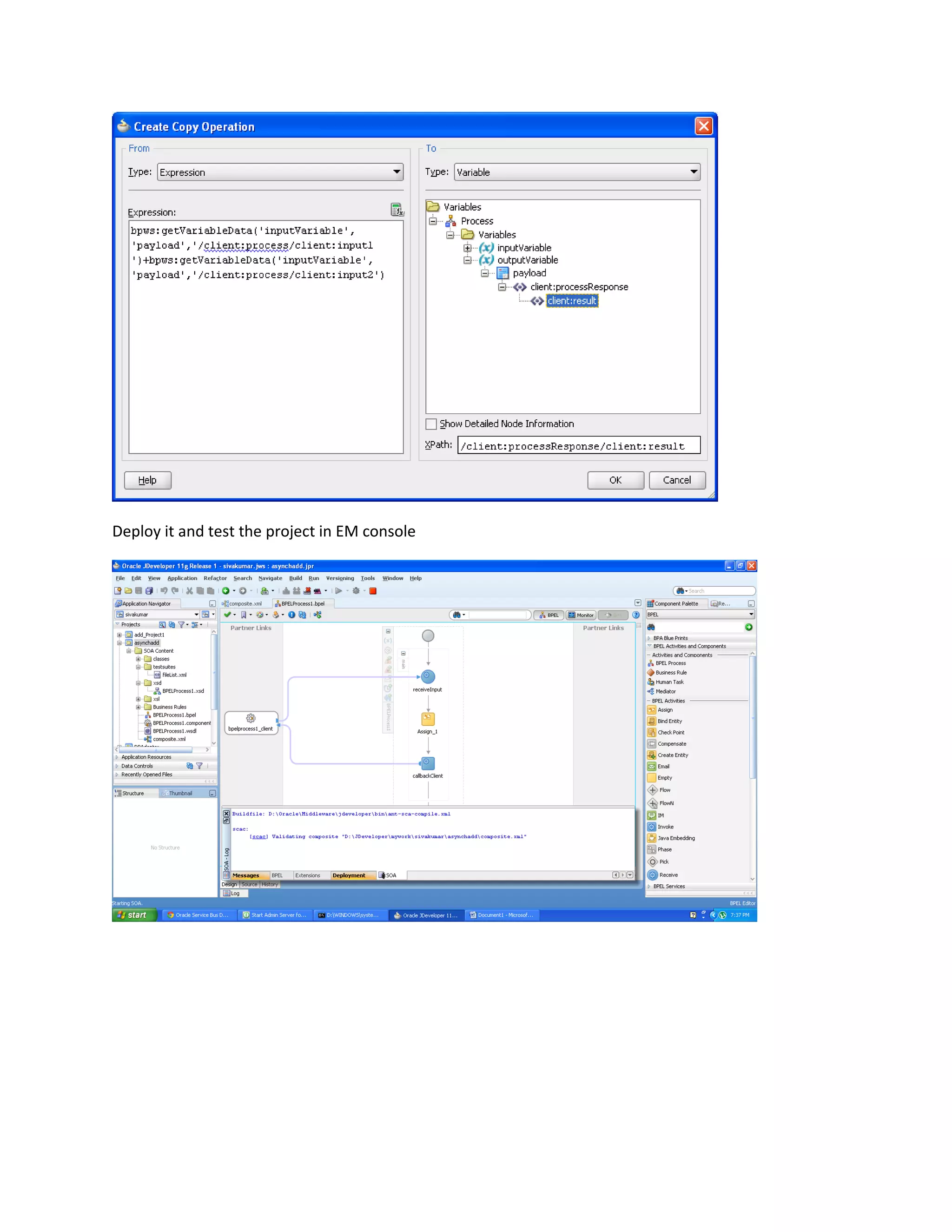
Task: Click the Monitor view button in editor toolbar
Action: (x=581, y=615)
